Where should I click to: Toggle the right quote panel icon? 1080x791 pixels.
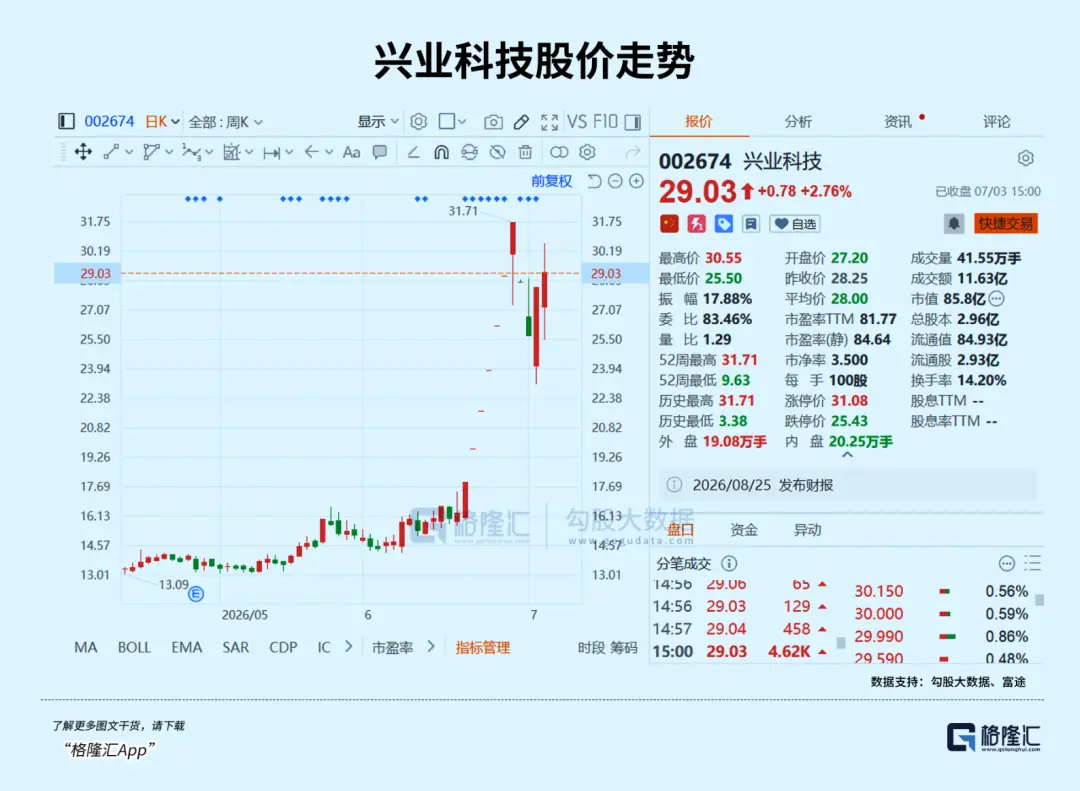click(x=632, y=122)
